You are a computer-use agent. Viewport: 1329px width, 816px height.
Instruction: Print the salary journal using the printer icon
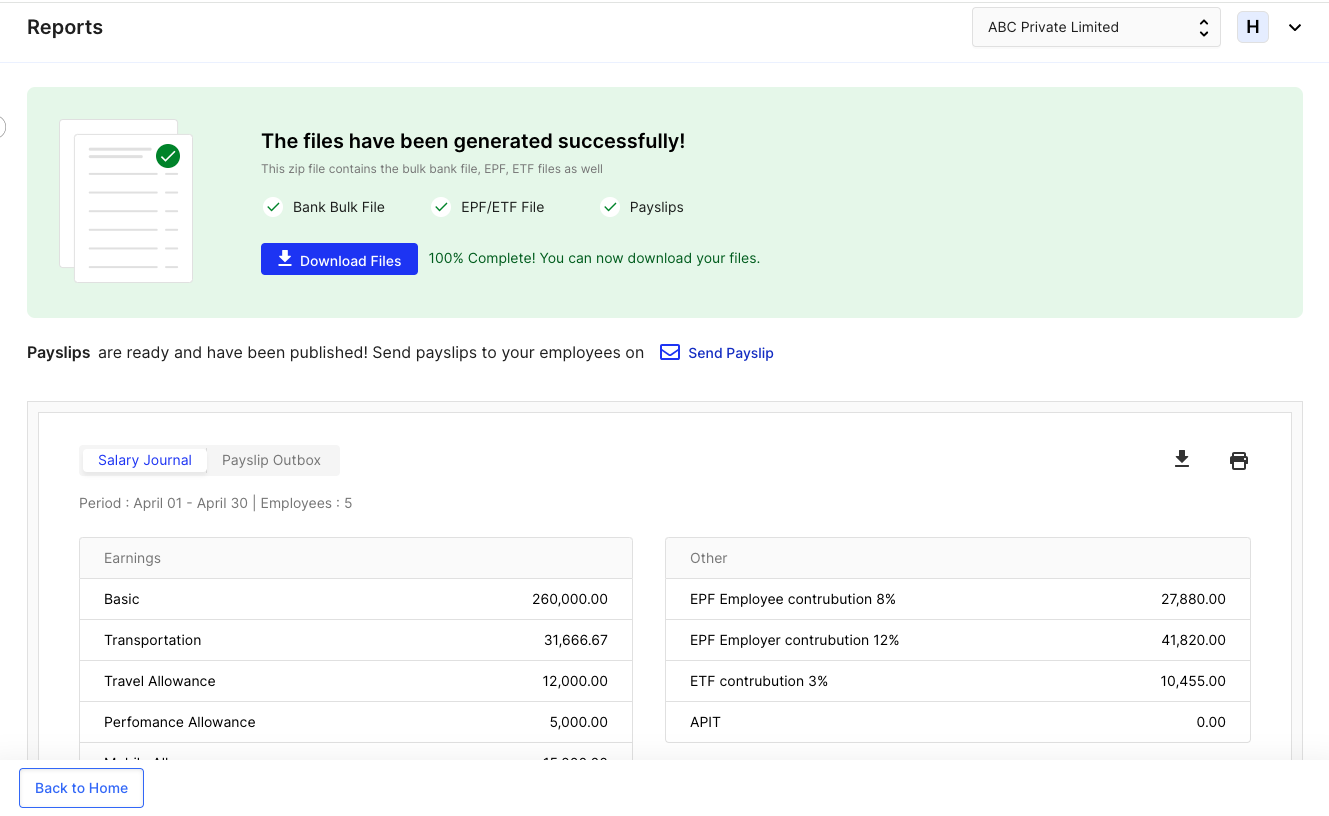point(1239,460)
